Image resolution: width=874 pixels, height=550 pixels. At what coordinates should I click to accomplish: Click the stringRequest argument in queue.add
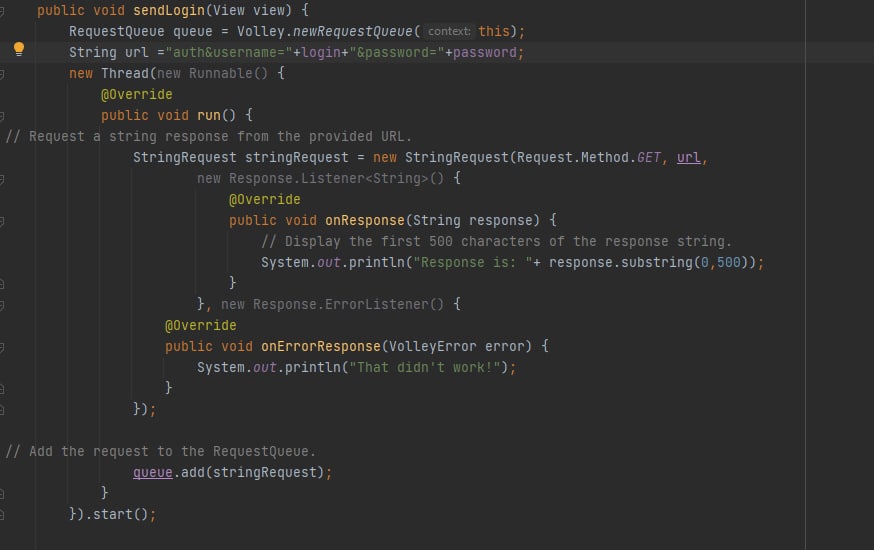265,473
